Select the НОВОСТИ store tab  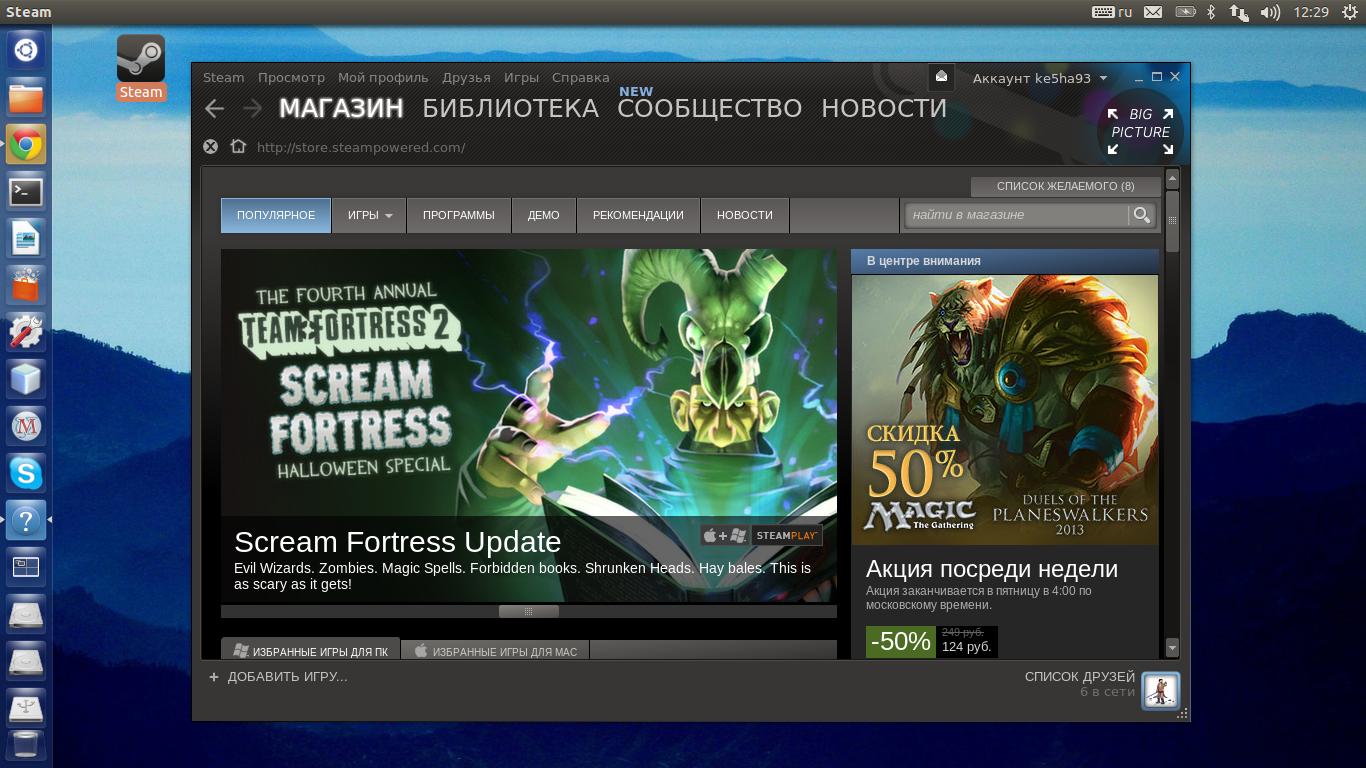pyautogui.click(x=745, y=215)
